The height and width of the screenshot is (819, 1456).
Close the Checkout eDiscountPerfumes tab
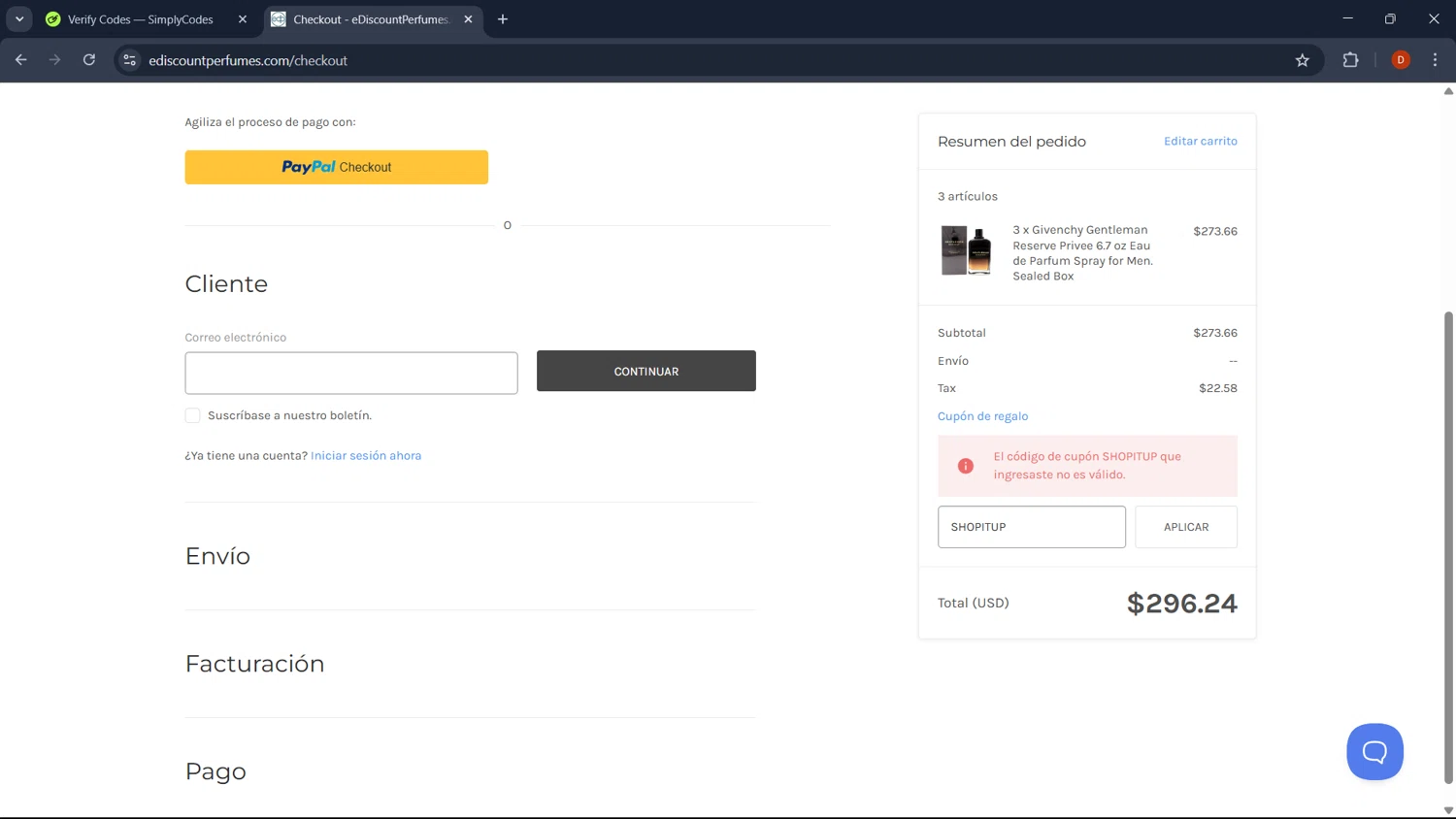468,19
